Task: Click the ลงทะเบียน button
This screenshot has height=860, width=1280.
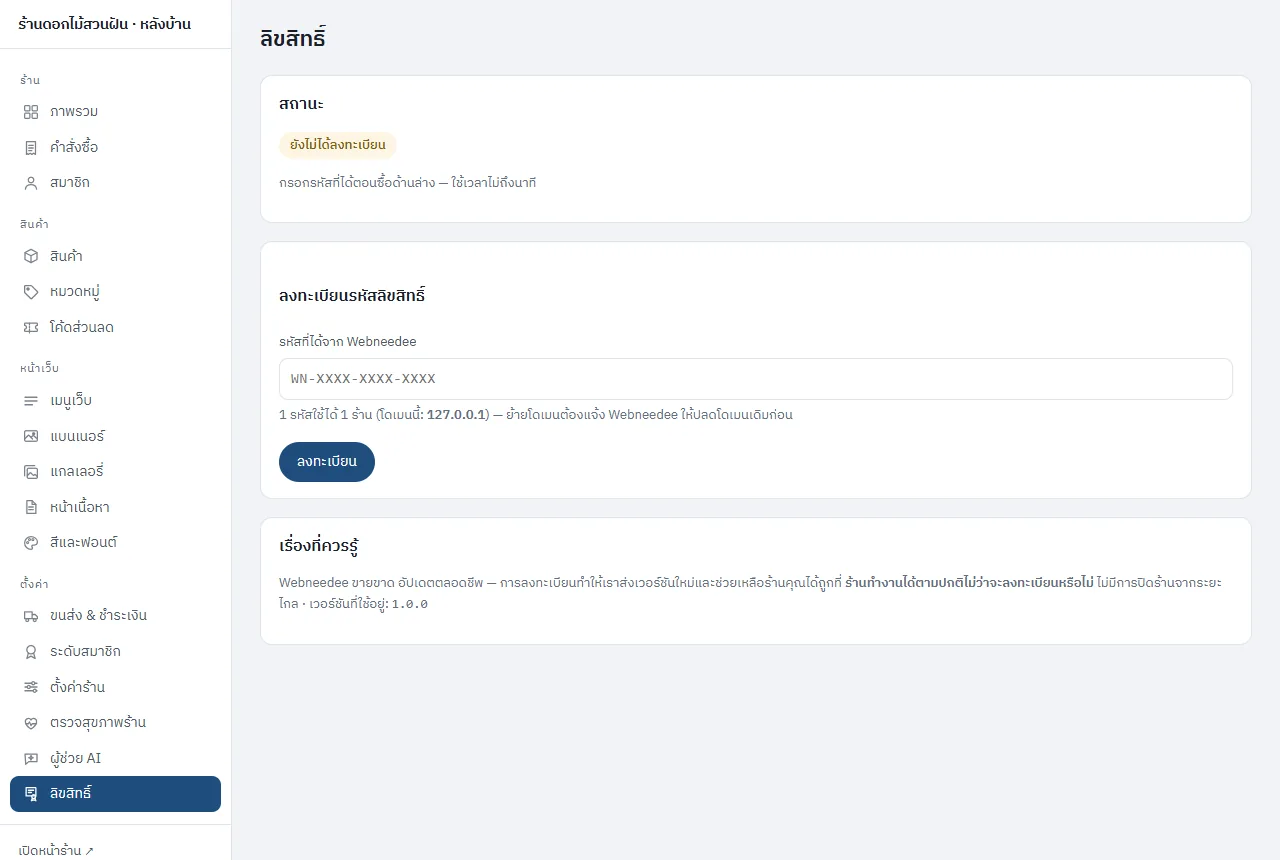Action: 327,462
